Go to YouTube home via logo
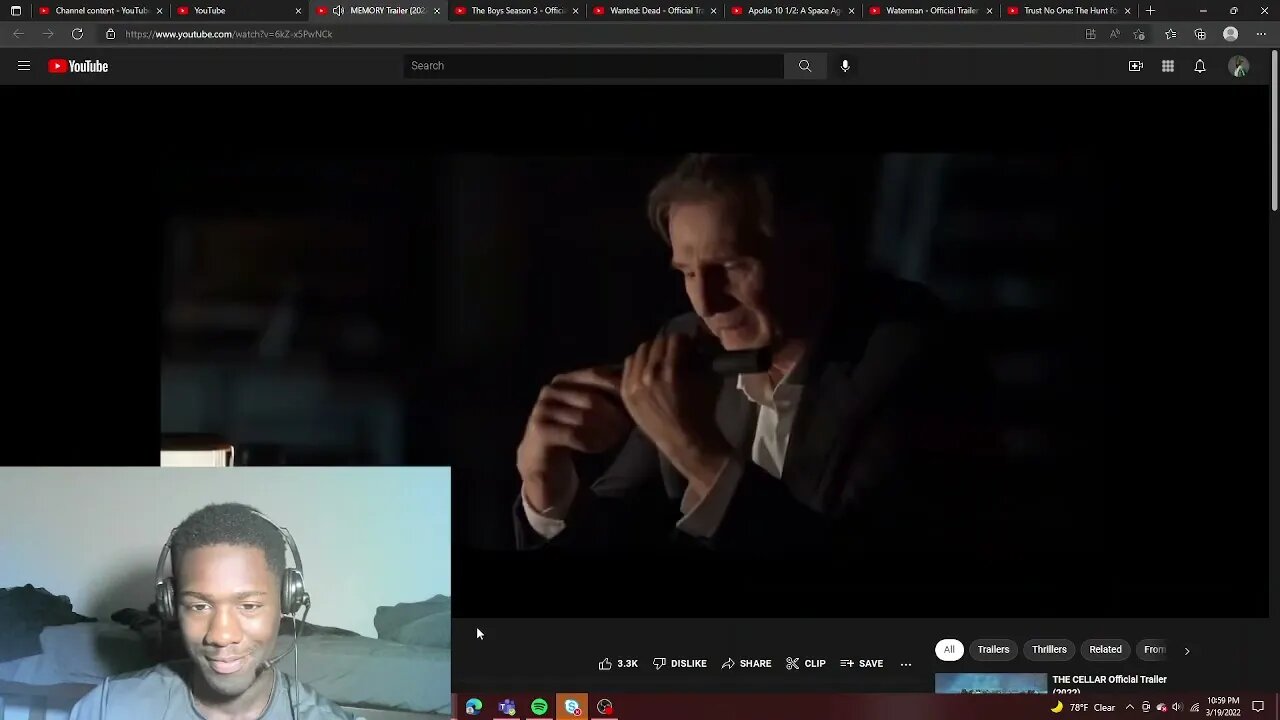This screenshot has height=720, width=1280. coord(78,66)
